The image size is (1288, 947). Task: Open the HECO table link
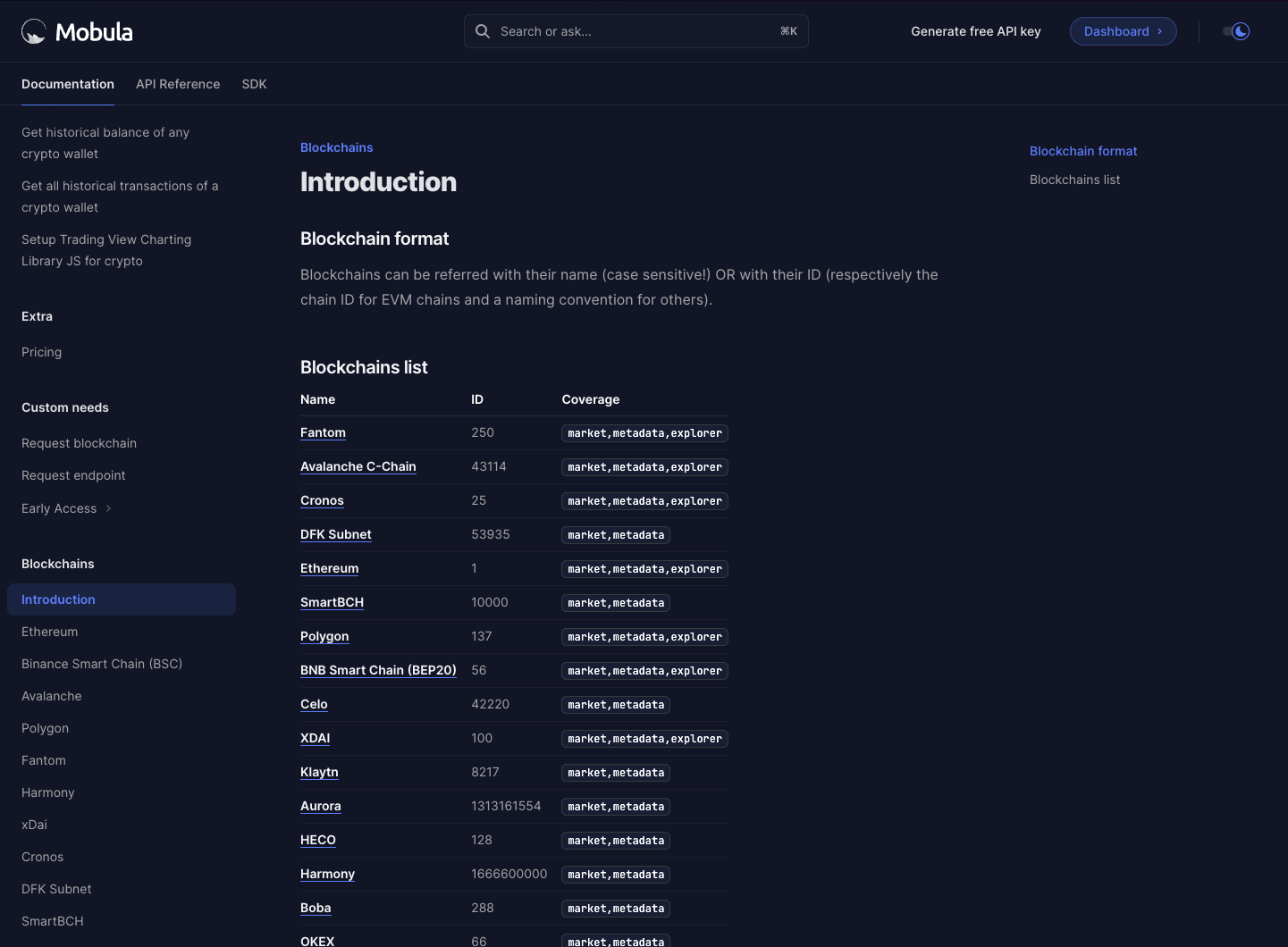(318, 840)
